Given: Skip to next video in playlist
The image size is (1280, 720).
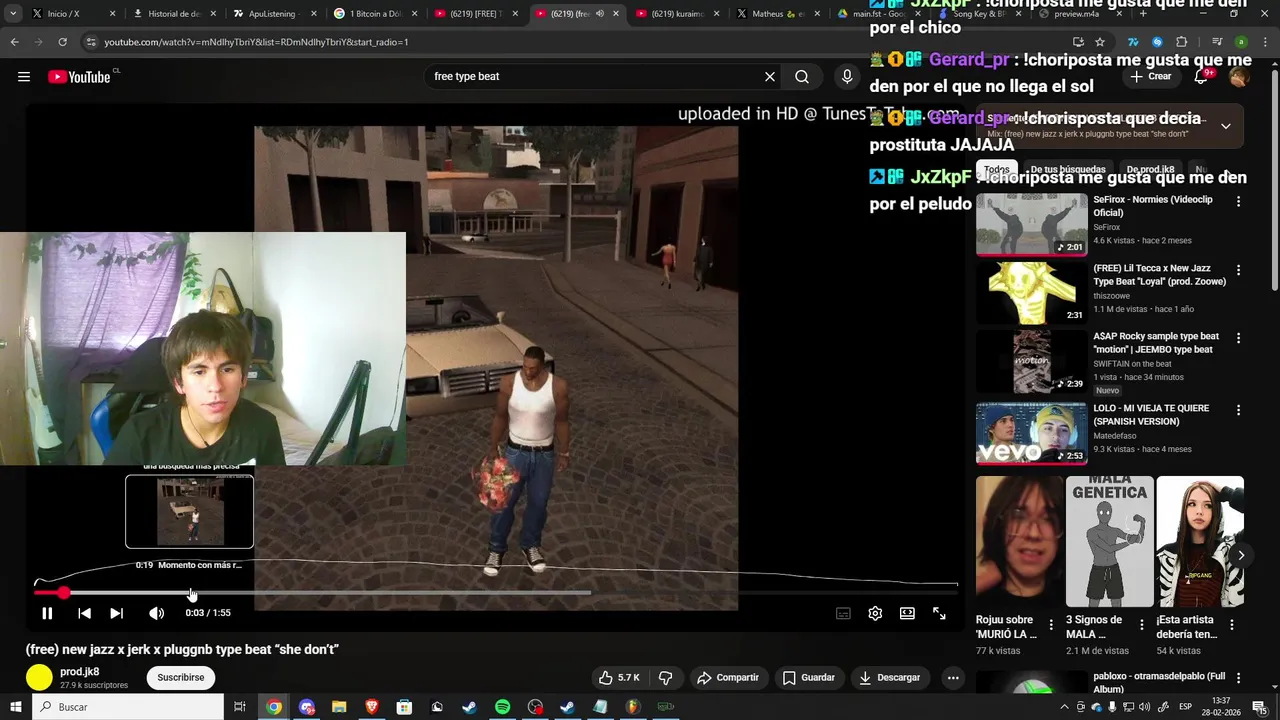Looking at the screenshot, I should coord(116,613).
